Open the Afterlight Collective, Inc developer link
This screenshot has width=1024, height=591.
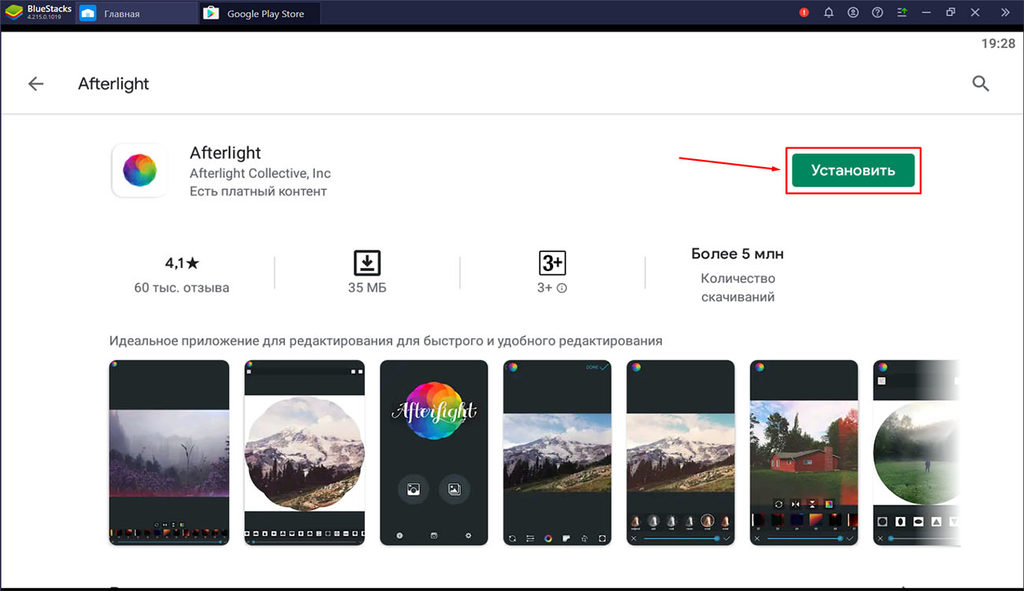[260, 173]
